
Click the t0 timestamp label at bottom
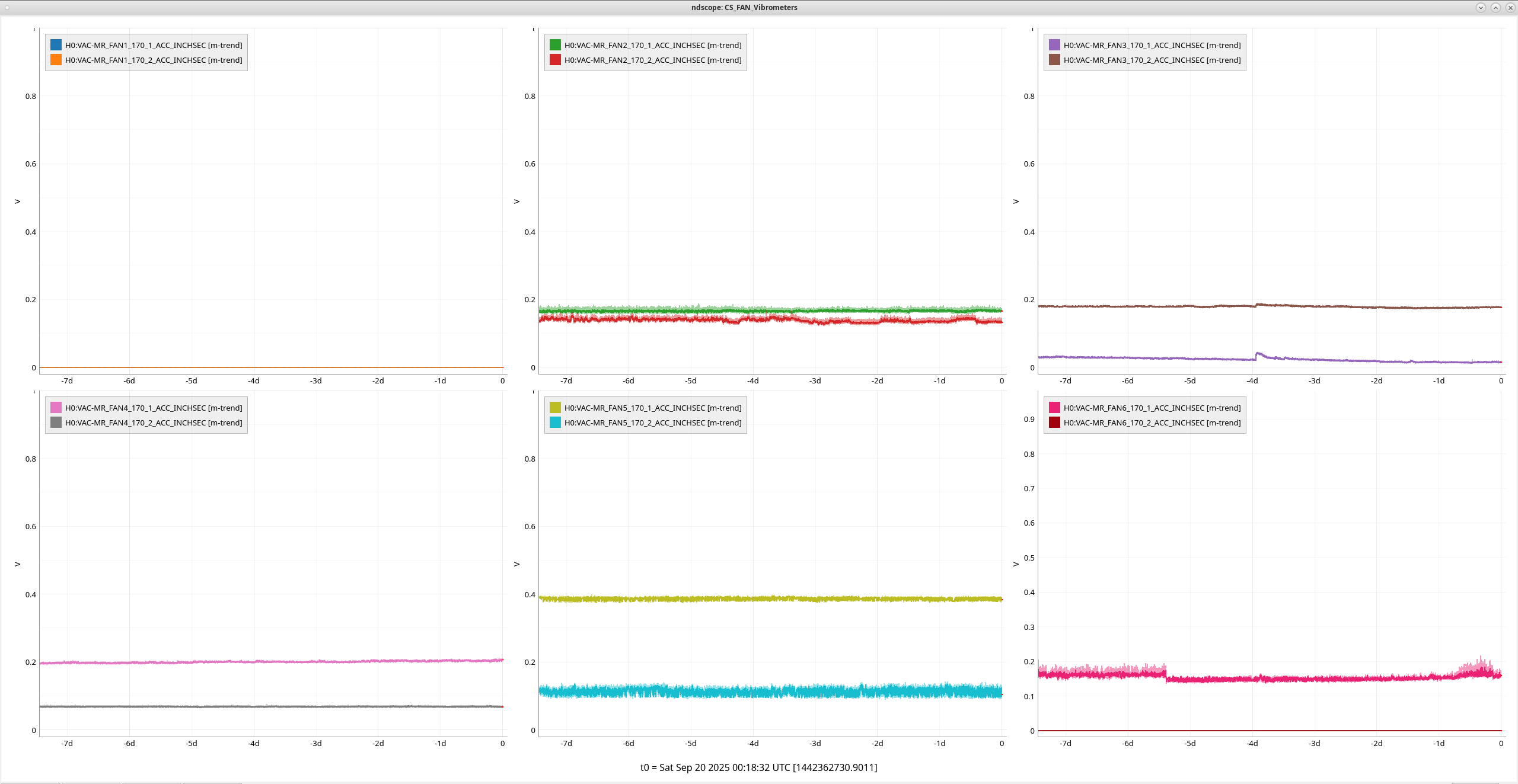click(x=758, y=767)
